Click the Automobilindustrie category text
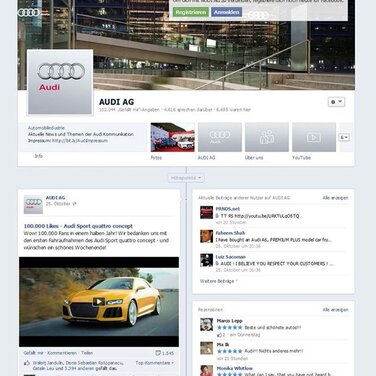 tap(46, 128)
